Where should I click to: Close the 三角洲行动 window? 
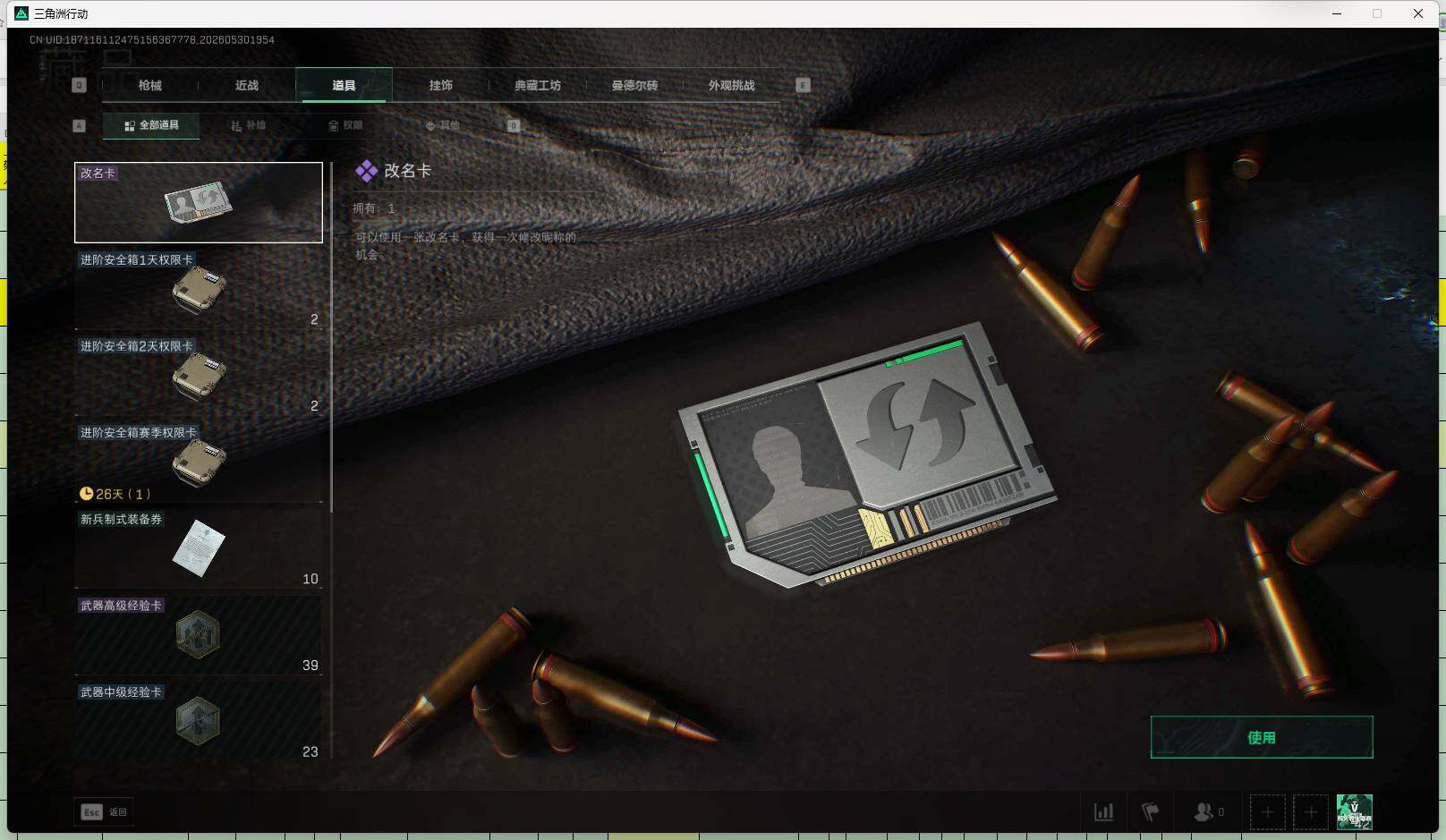1418,13
